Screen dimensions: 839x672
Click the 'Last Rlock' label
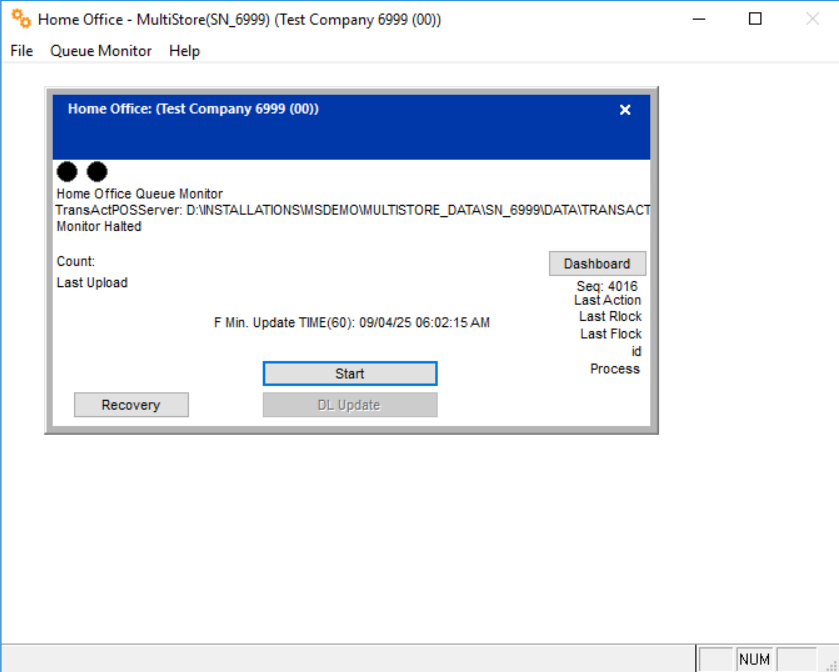point(610,317)
